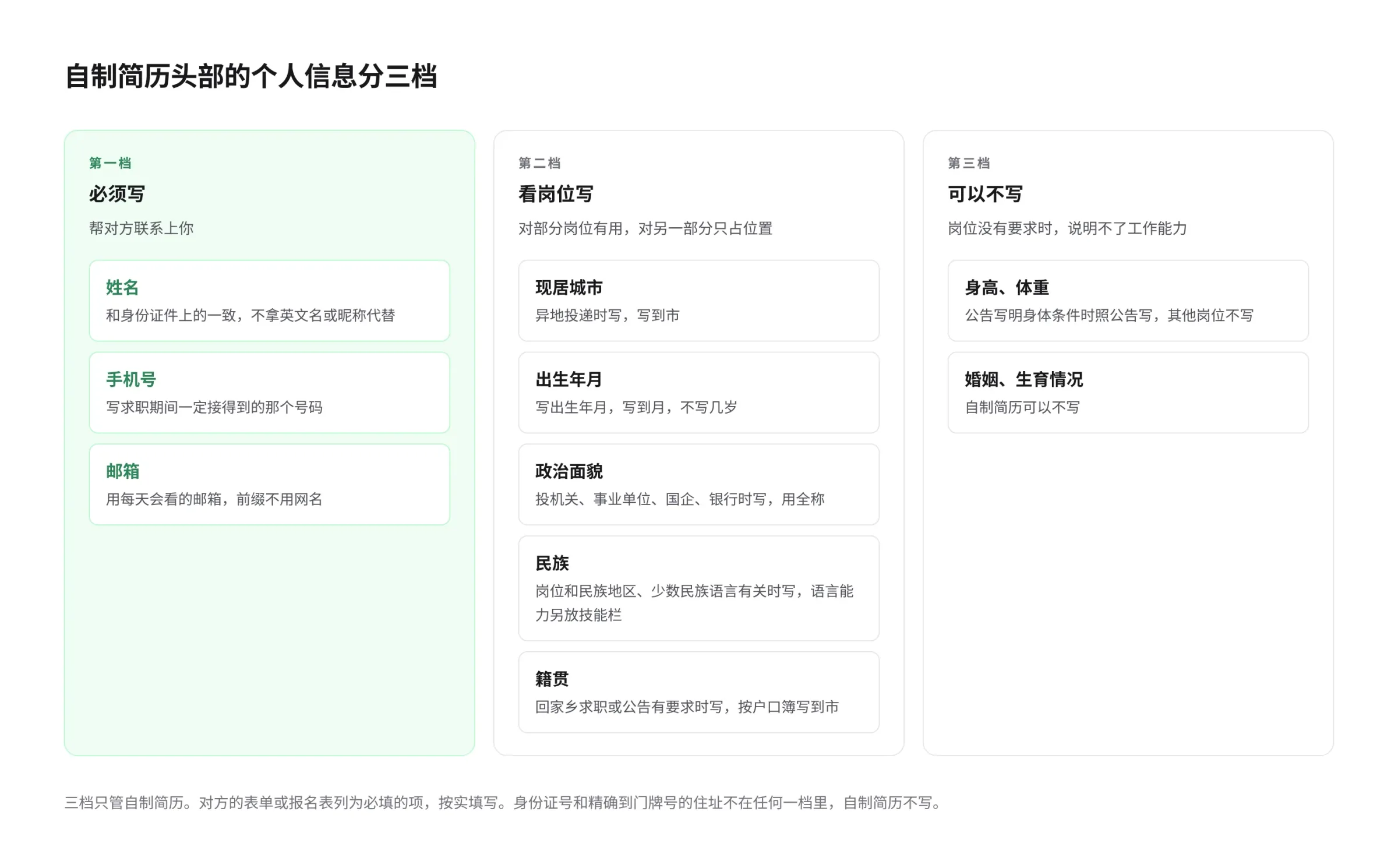Click 写出生年月，写到月 description
Viewport: 1398px width, 868px height.
636,407
